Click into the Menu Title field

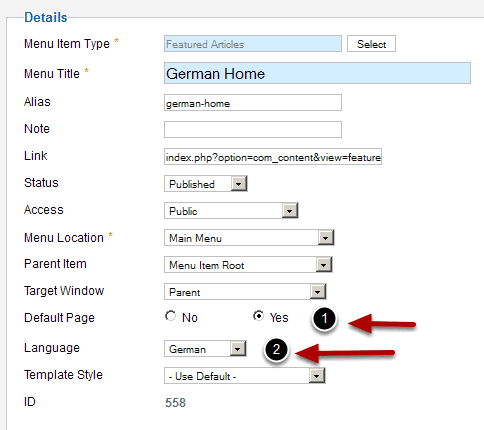point(317,73)
